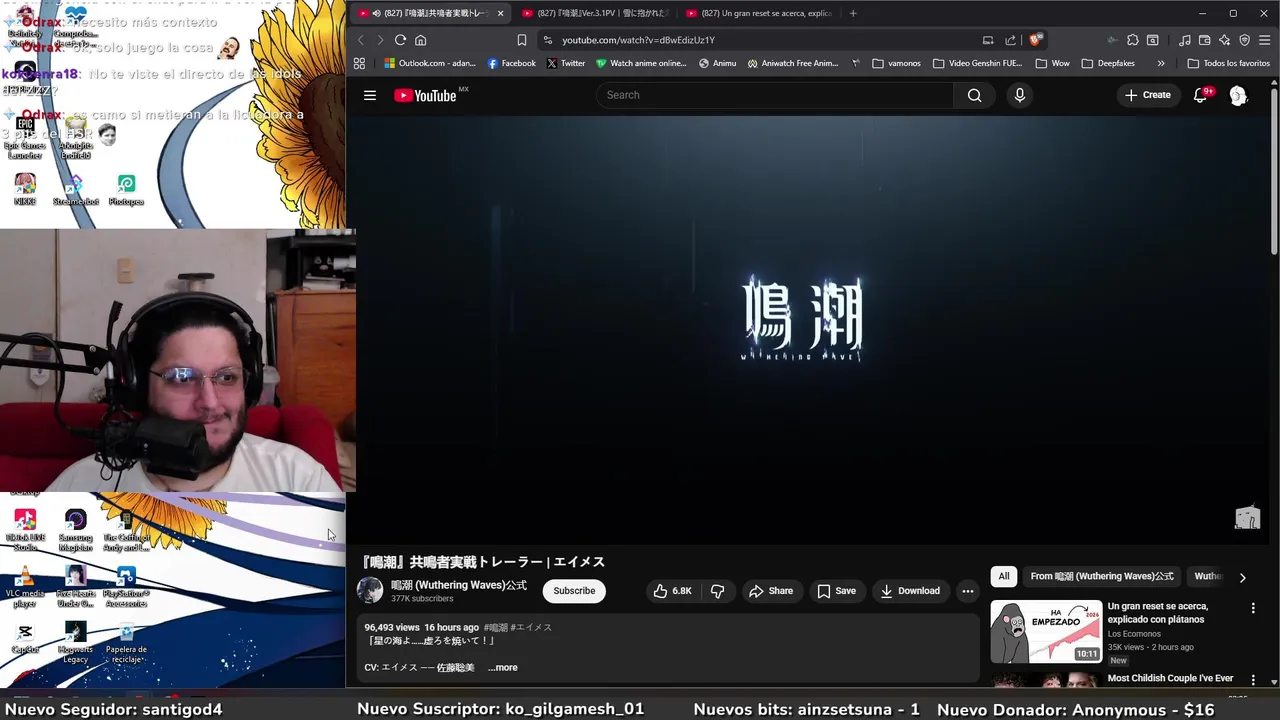The width and height of the screenshot is (1280, 720).
Task: Focus the YouTube search field
Action: pyautogui.click(x=775, y=95)
